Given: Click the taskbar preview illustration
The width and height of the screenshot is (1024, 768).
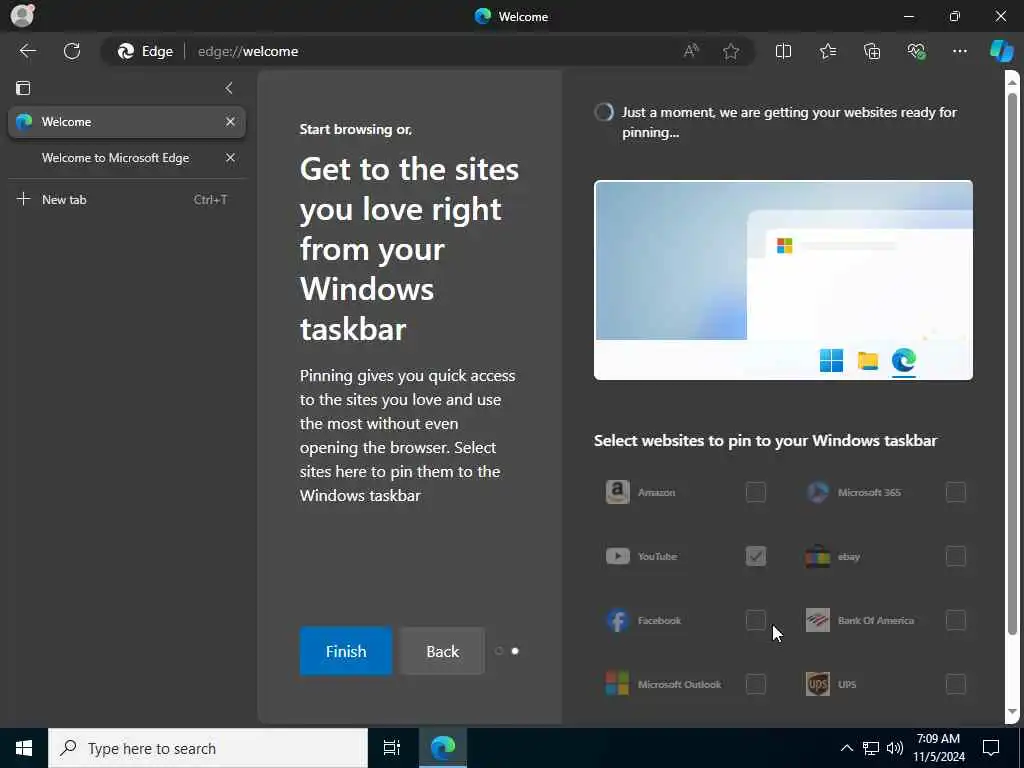Looking at the screenshot, I should pos(783,280).
